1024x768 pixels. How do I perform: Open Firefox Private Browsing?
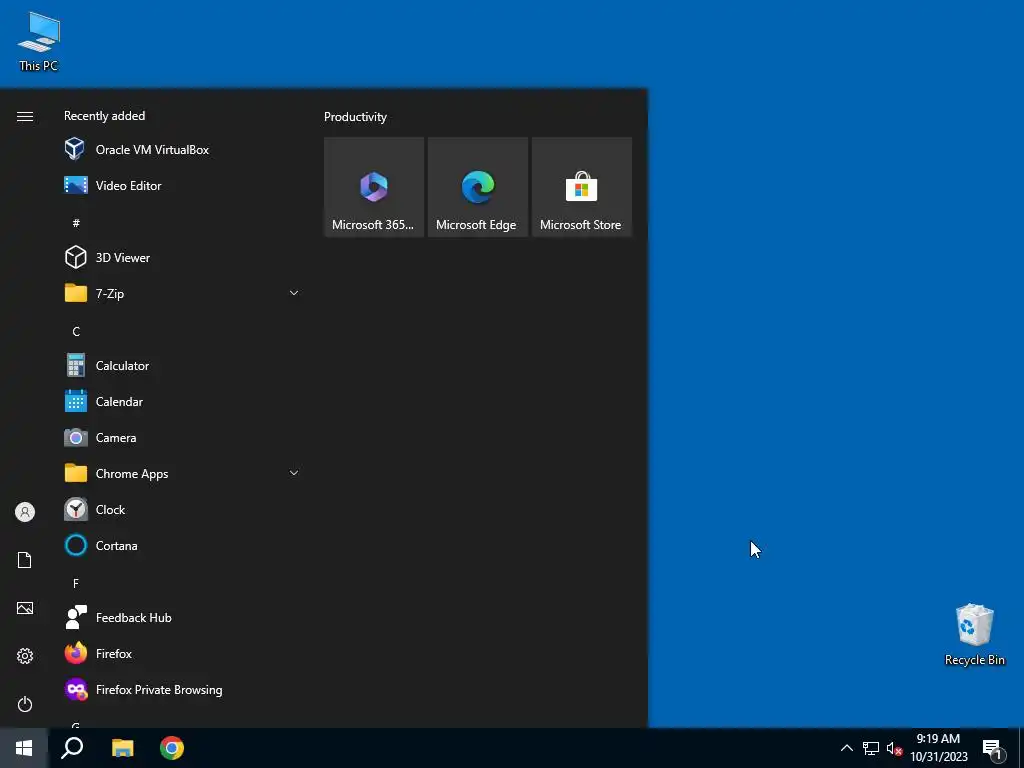click(x=182, y=690)
